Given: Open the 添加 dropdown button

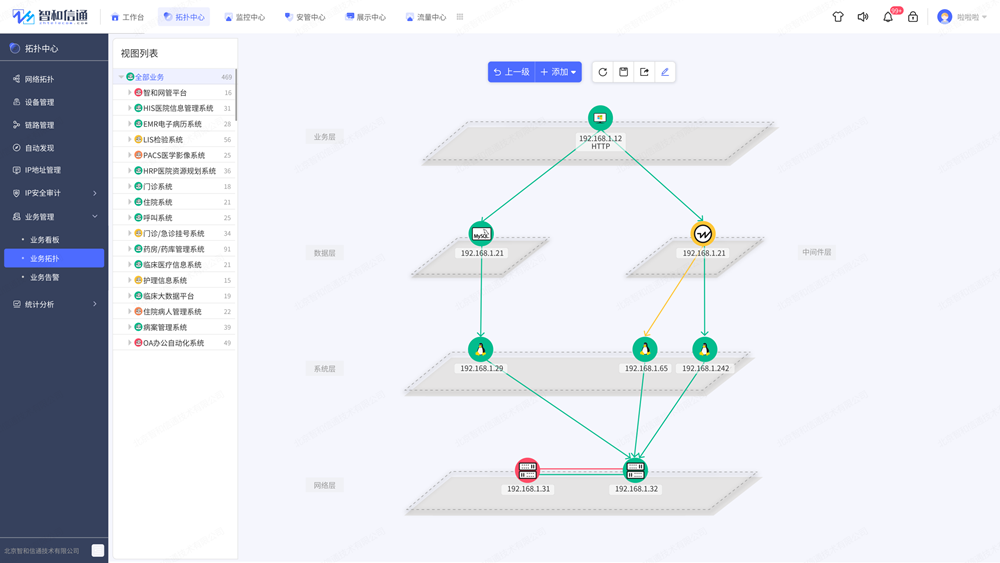Looking at the screenshot, I should [x=559, y=72].
